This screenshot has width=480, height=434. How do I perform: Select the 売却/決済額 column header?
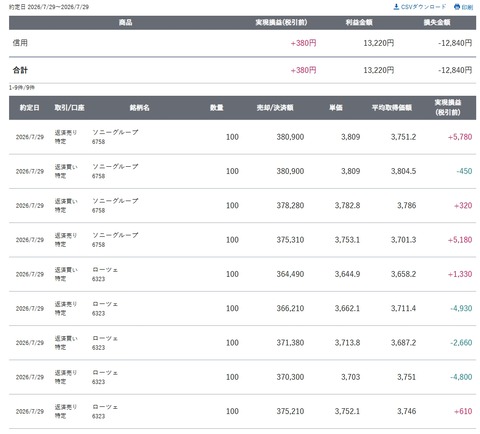(x=275, y=108)
